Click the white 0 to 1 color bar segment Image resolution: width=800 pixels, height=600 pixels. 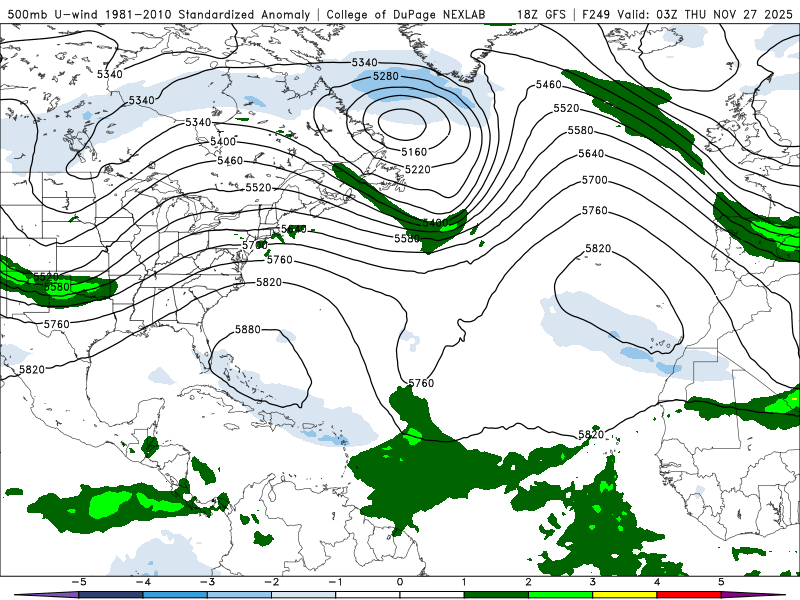click(432, 595)
